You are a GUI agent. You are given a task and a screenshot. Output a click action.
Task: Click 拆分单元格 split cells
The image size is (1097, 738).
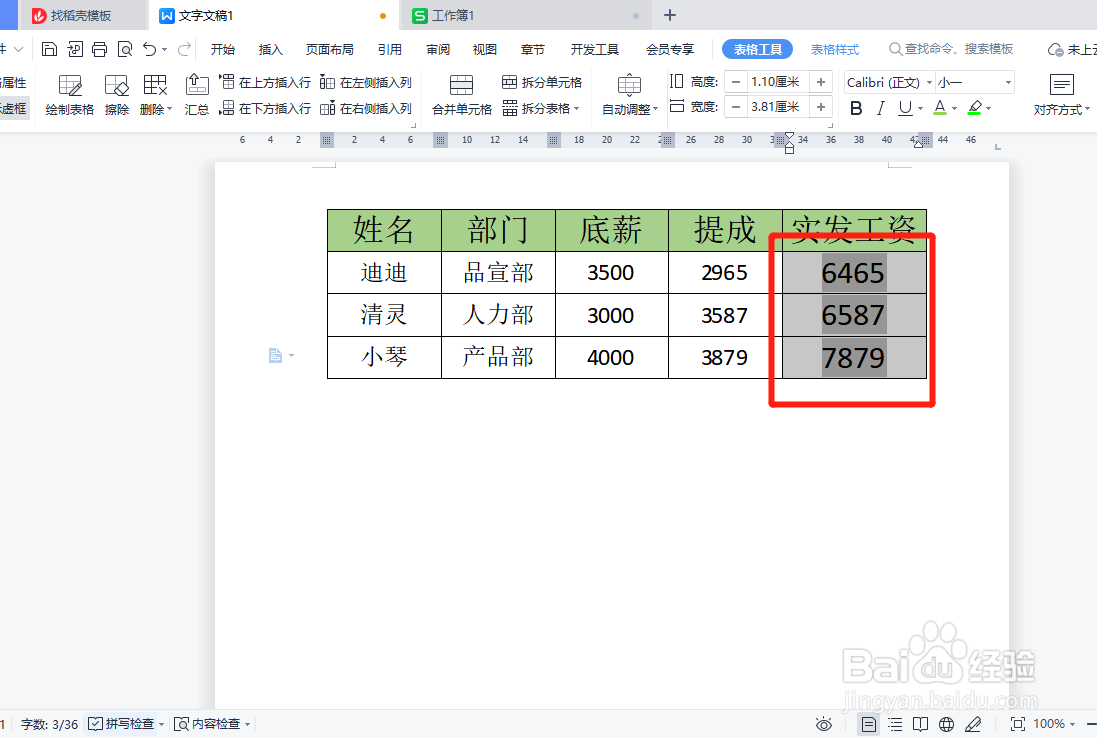[x=542, y=83]
